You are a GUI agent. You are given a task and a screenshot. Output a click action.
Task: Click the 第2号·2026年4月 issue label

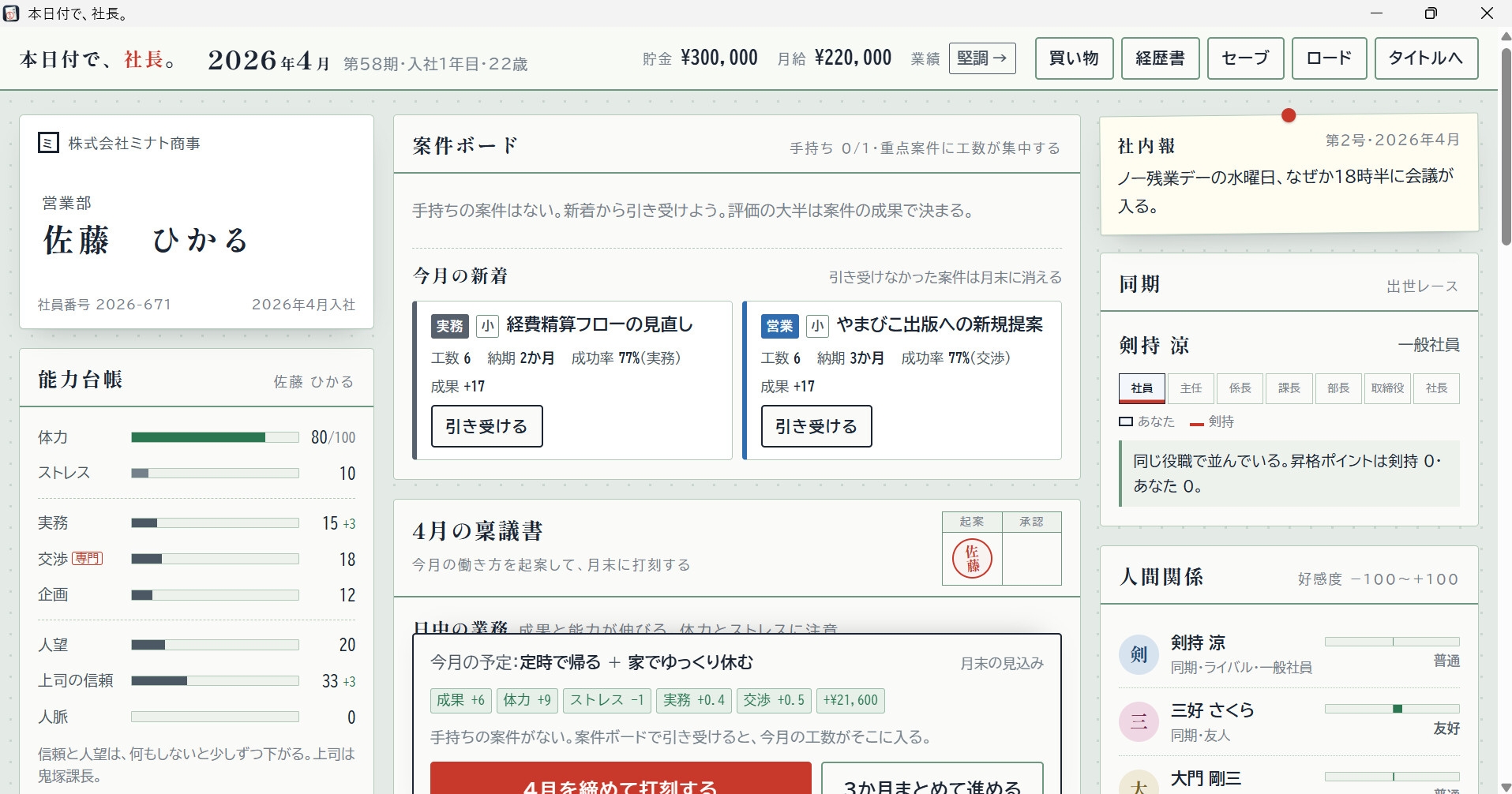1393,140
